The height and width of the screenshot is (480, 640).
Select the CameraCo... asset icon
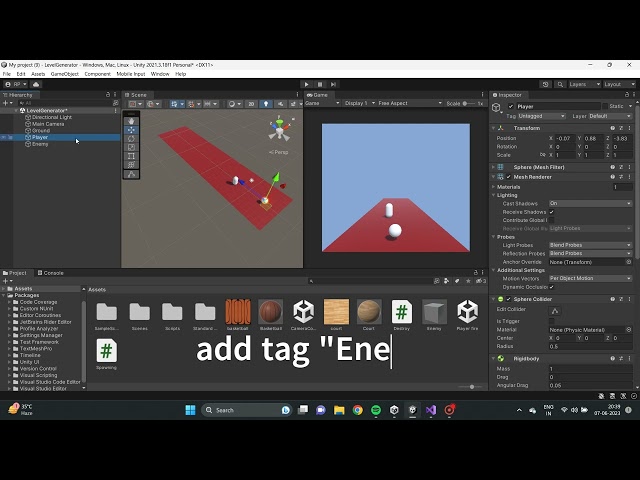tap(303, 312)
